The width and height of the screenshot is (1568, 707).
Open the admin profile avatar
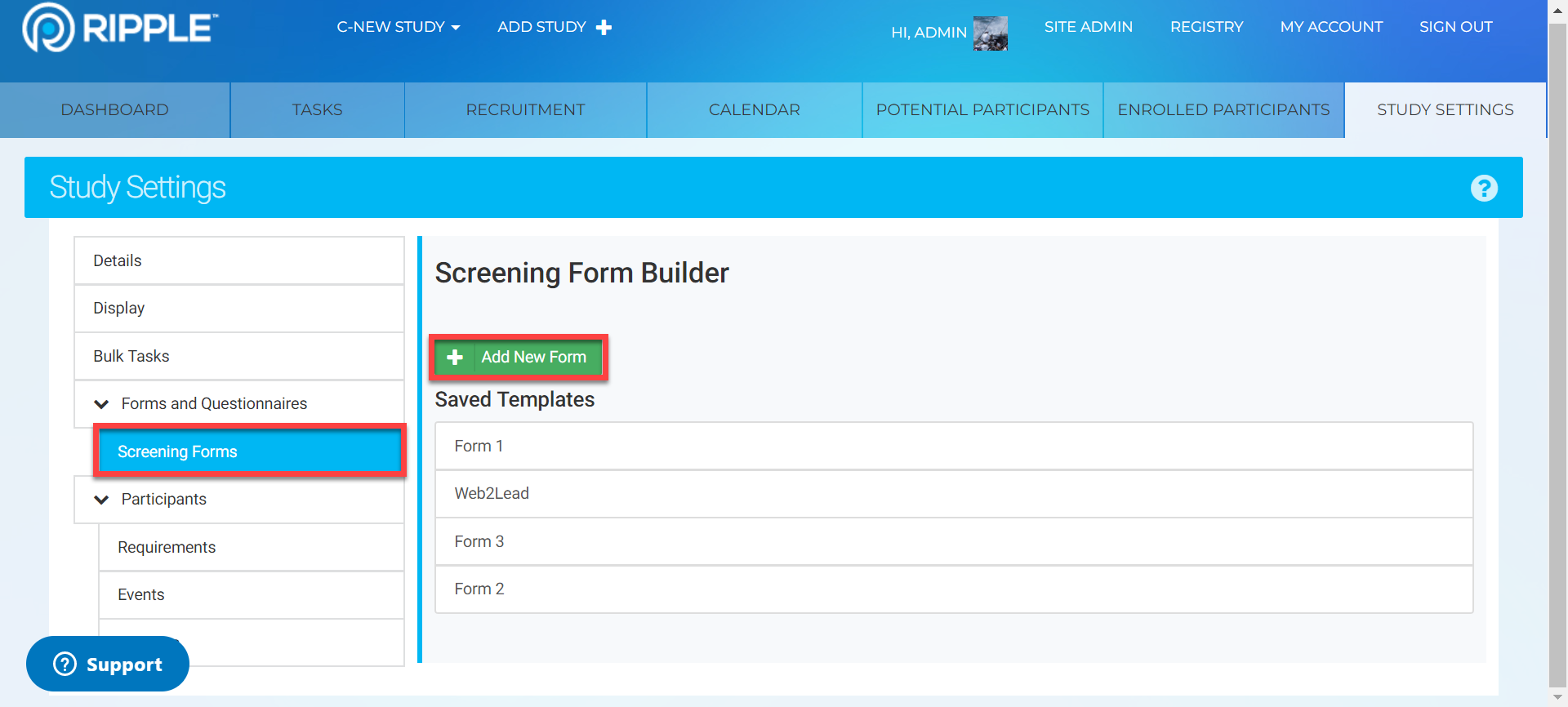pos(990,33)
